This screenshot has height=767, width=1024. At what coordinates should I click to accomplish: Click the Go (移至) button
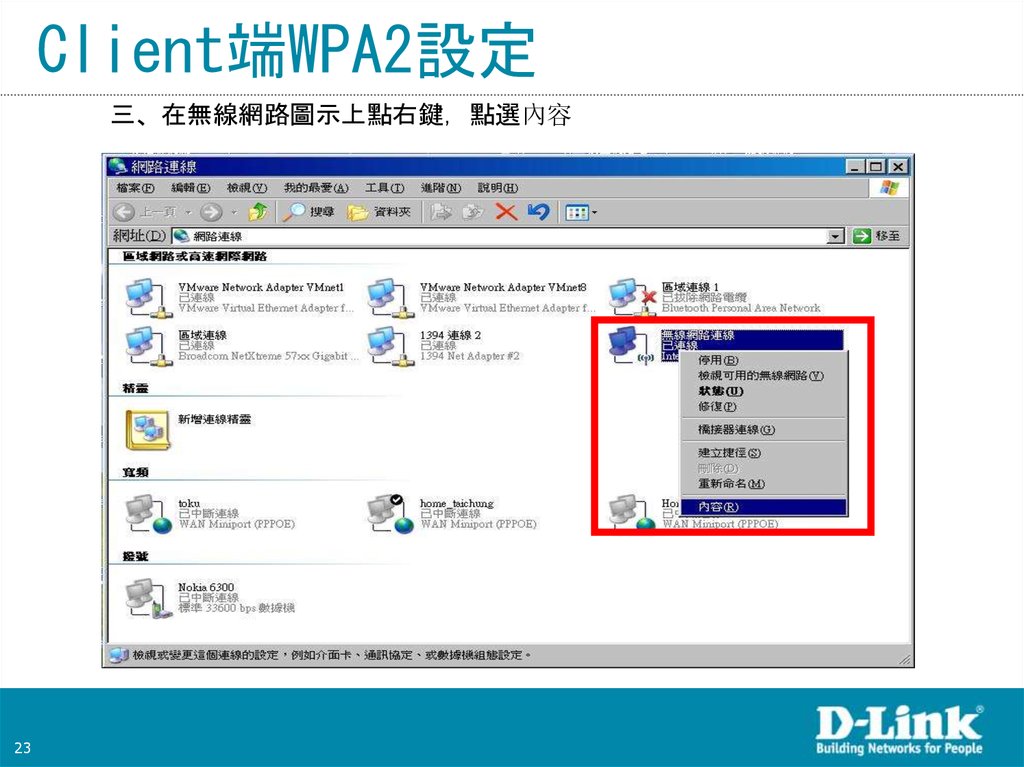[x=876, y=236]
